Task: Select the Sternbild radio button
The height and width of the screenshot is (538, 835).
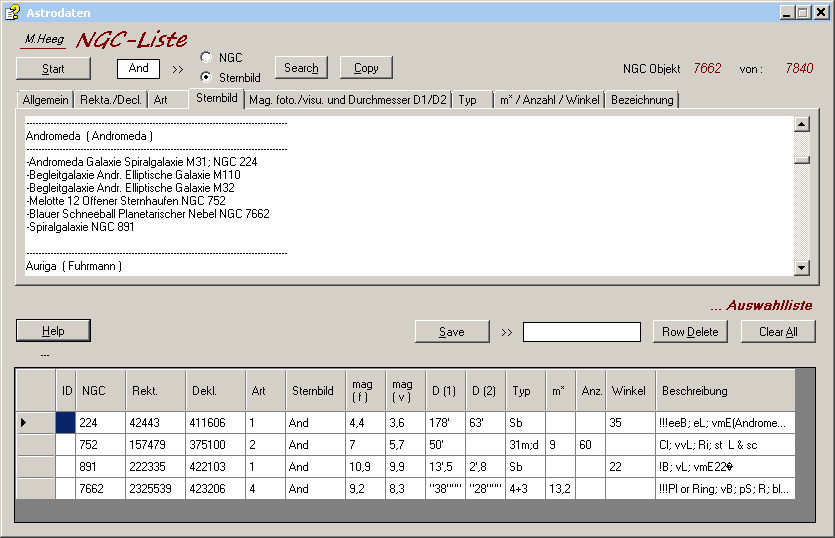Action: tap(206, 77)
